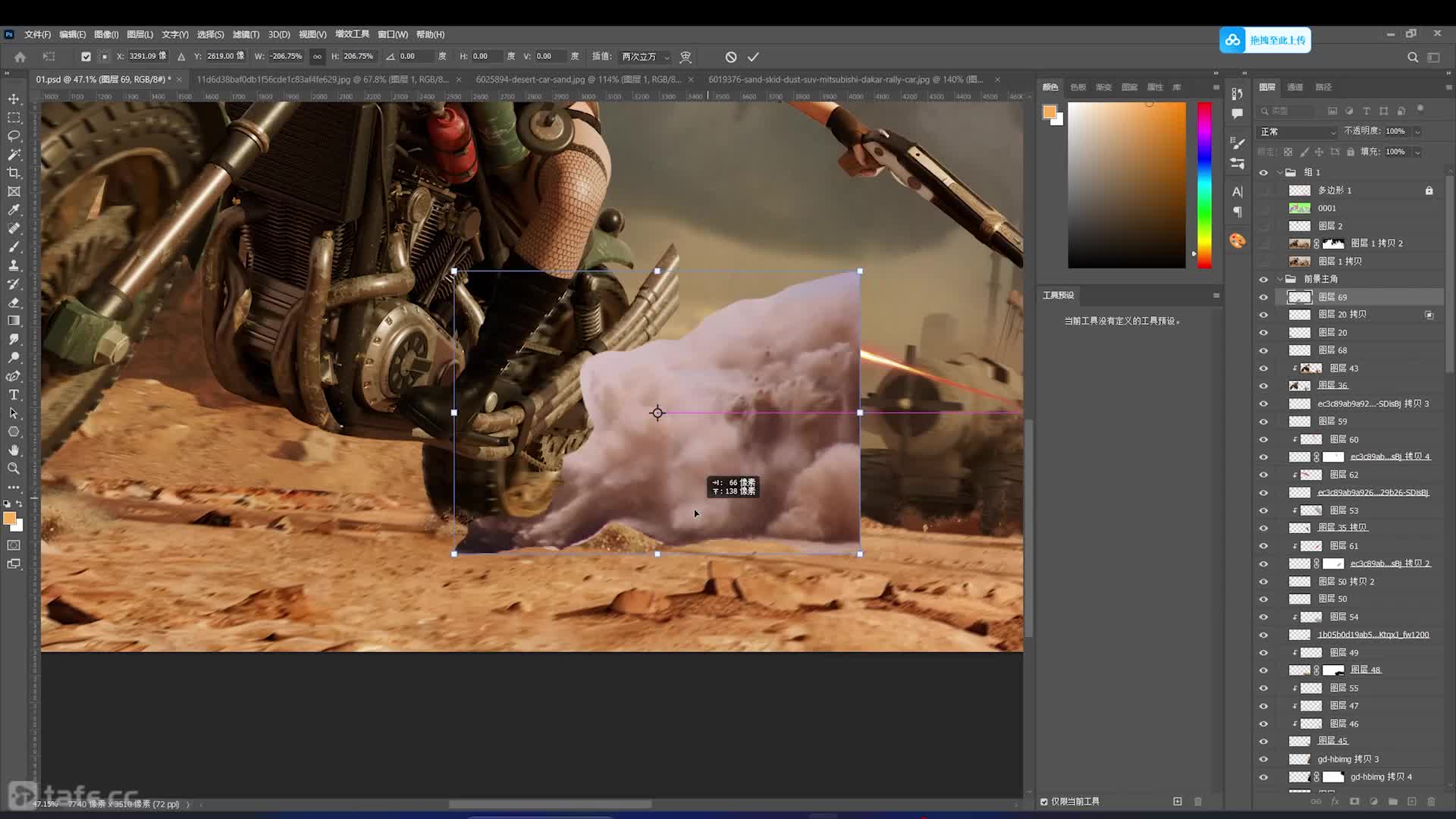Select the Clone Stamp tool
The width and height of the screenshot is (1456, 819).
(14, 265)
